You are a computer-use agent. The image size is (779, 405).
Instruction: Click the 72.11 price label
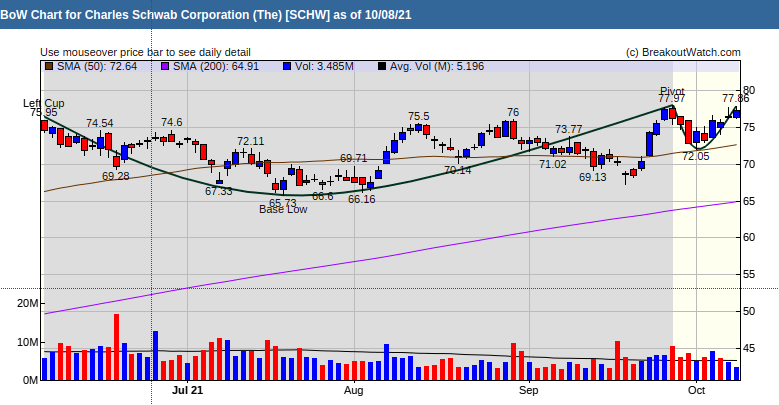[x=250, y=141]
